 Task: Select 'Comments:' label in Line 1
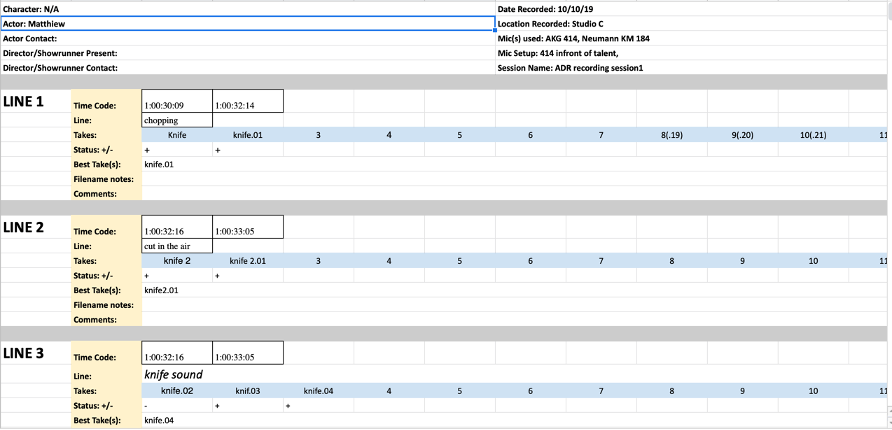[106, 193]
